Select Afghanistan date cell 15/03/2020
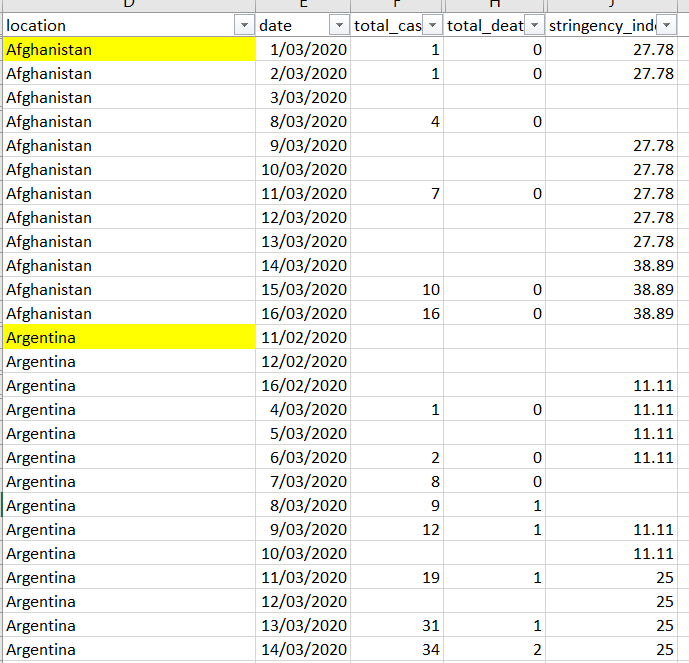 [303, 289]
